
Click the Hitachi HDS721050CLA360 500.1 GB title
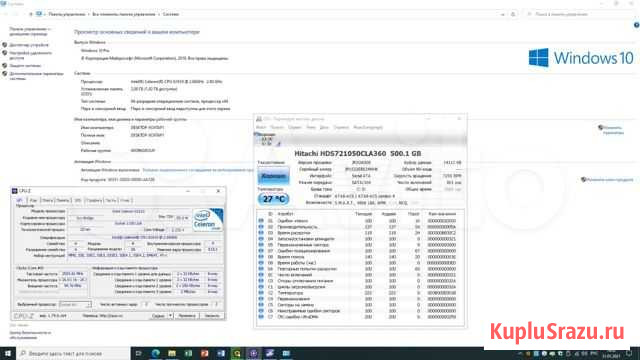click(358, 153)
